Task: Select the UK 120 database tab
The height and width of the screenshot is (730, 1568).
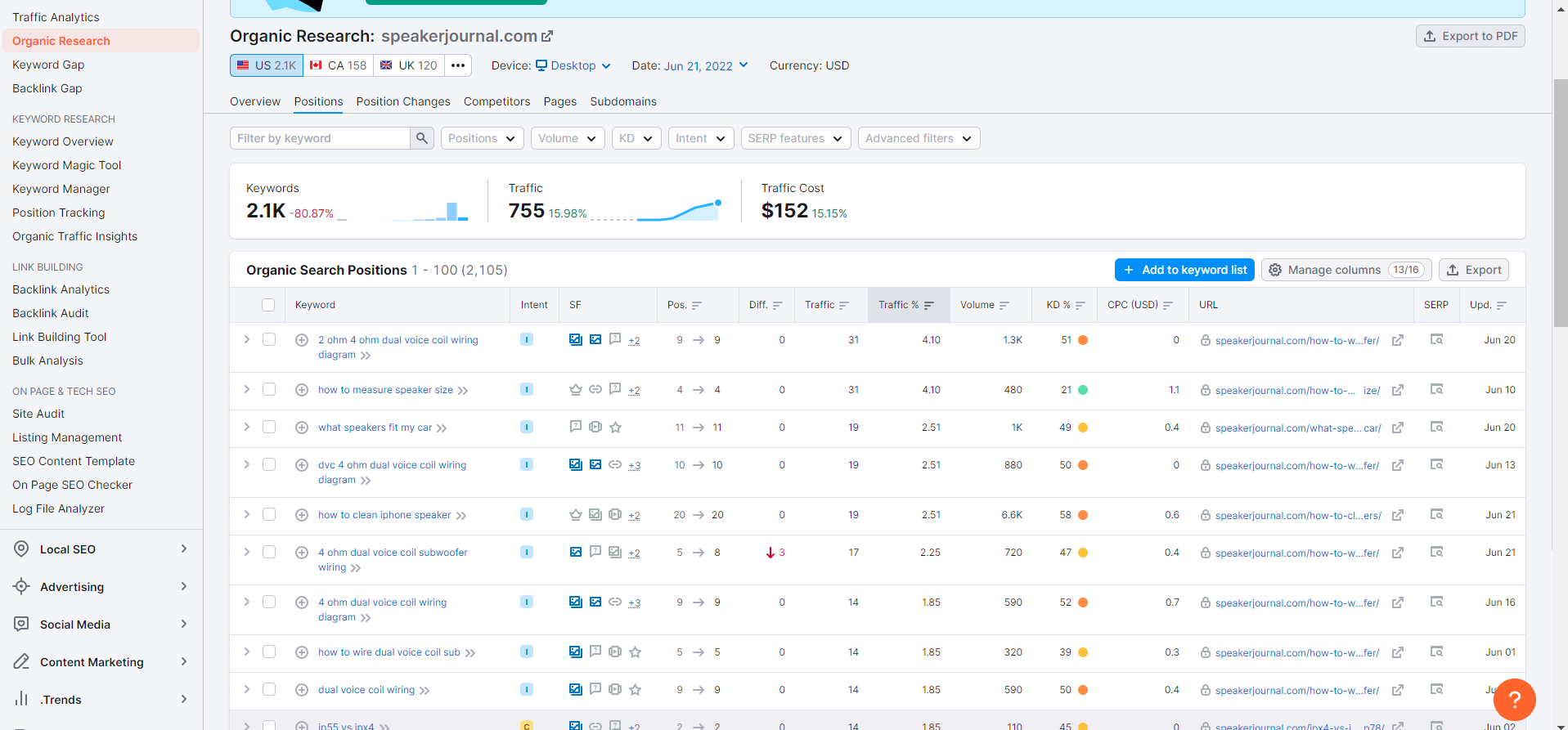Action: pos(409,65)
